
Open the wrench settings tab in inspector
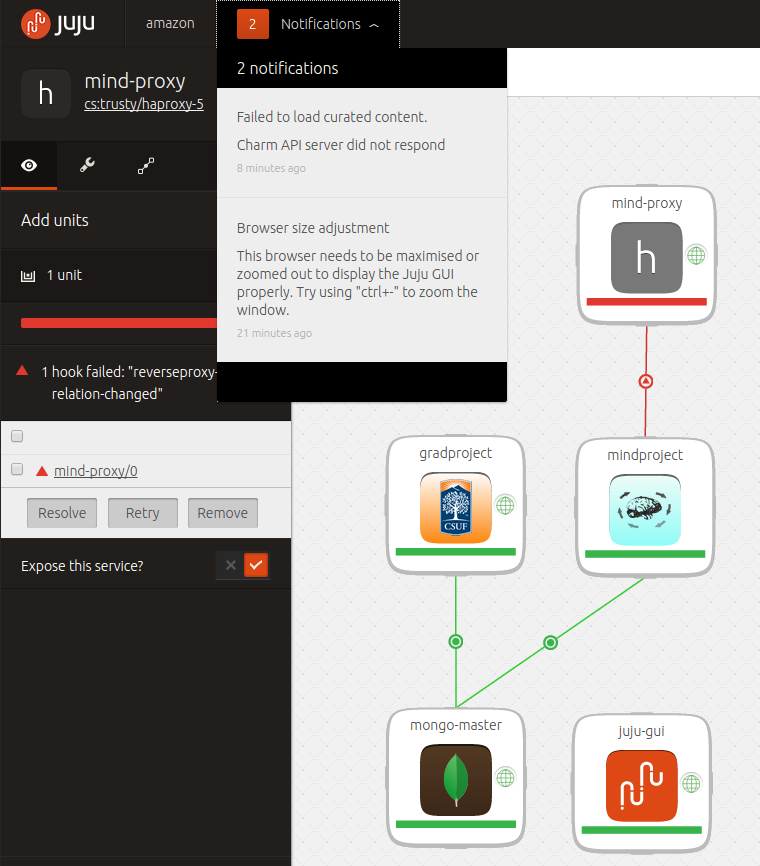coord(87,166)
